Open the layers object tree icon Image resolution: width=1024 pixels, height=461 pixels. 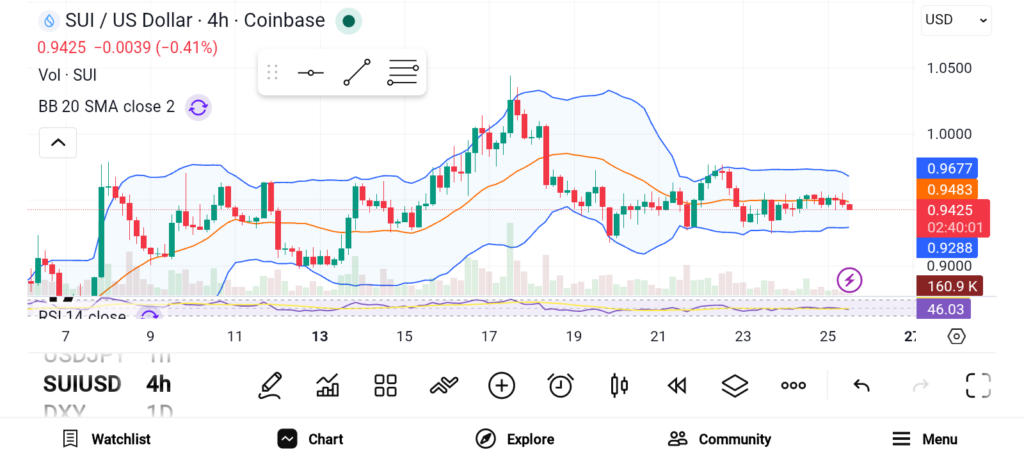pyautogui.click(x=735, y=385)
